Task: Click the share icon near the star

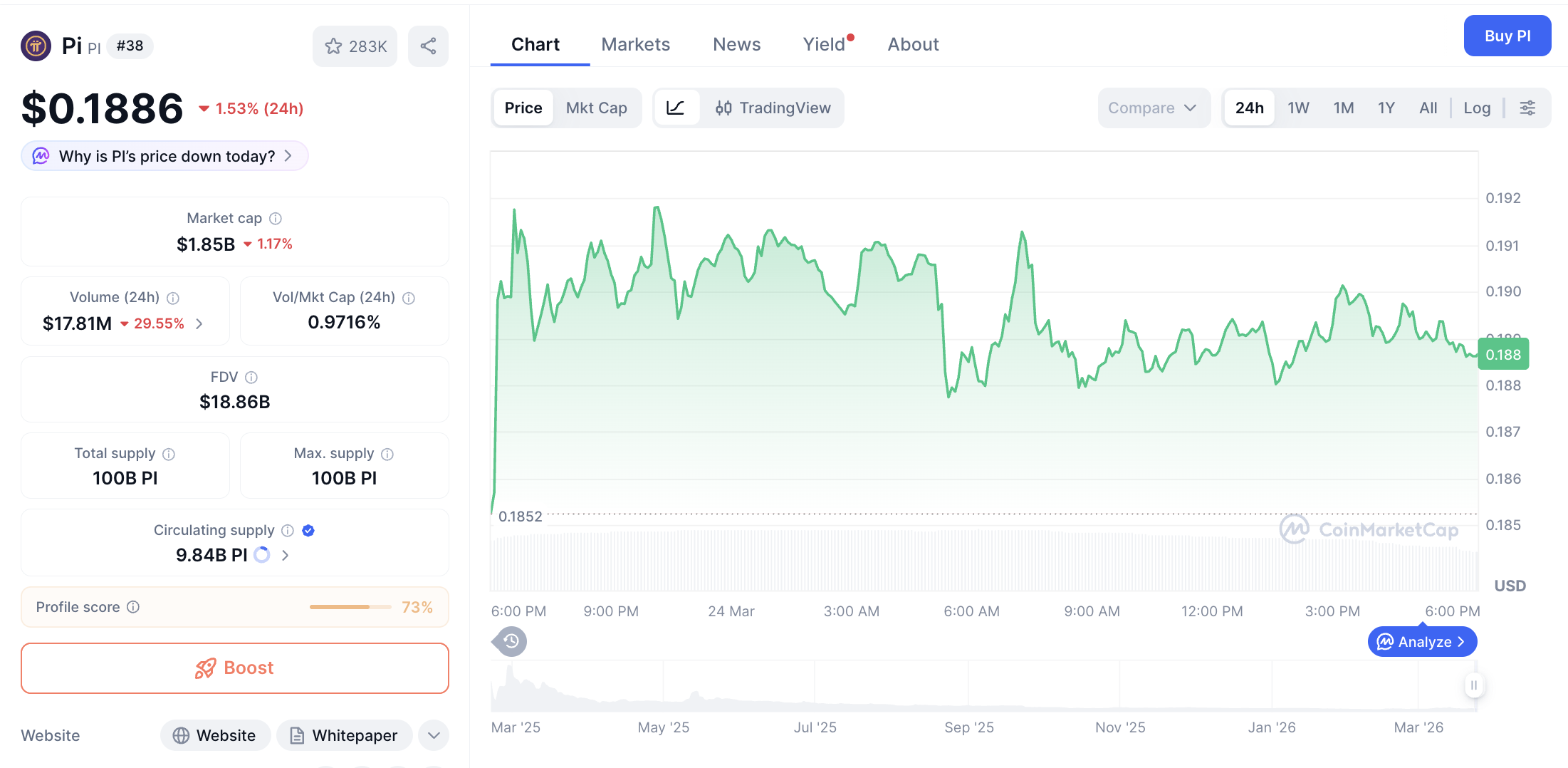Action: click(428, 46)
